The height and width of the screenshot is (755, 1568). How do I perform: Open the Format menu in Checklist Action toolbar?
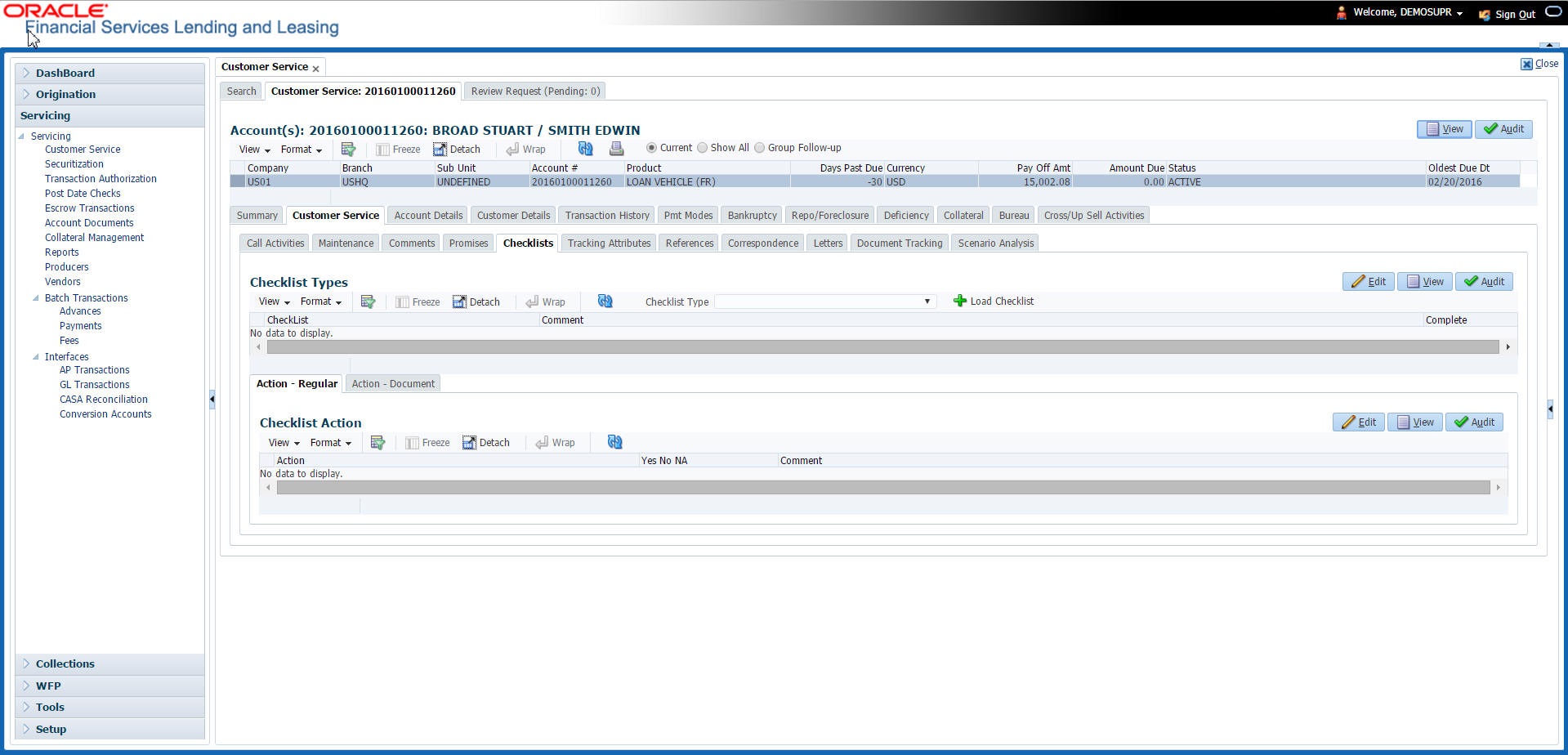(330, 442)
